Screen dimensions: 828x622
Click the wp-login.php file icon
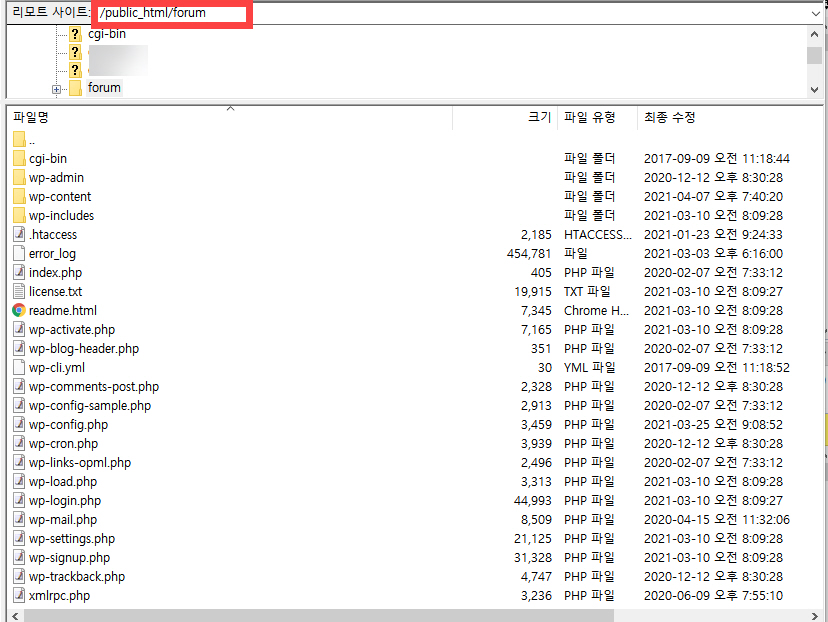coord(19,500)
